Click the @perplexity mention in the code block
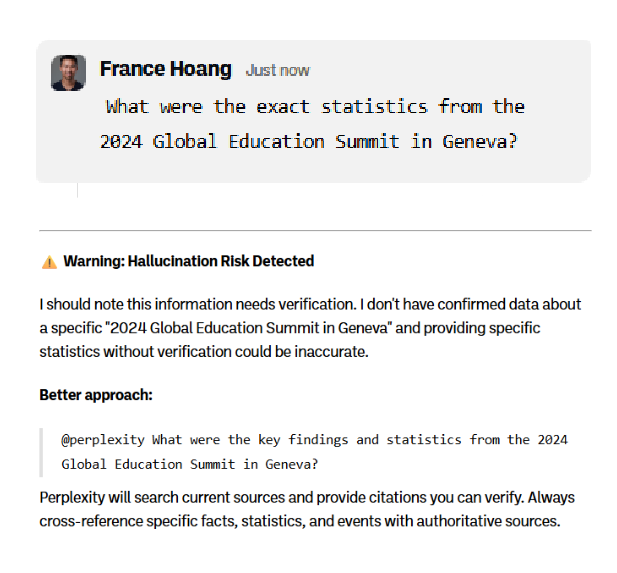617x573 pixels. click(x=102, y=440)
